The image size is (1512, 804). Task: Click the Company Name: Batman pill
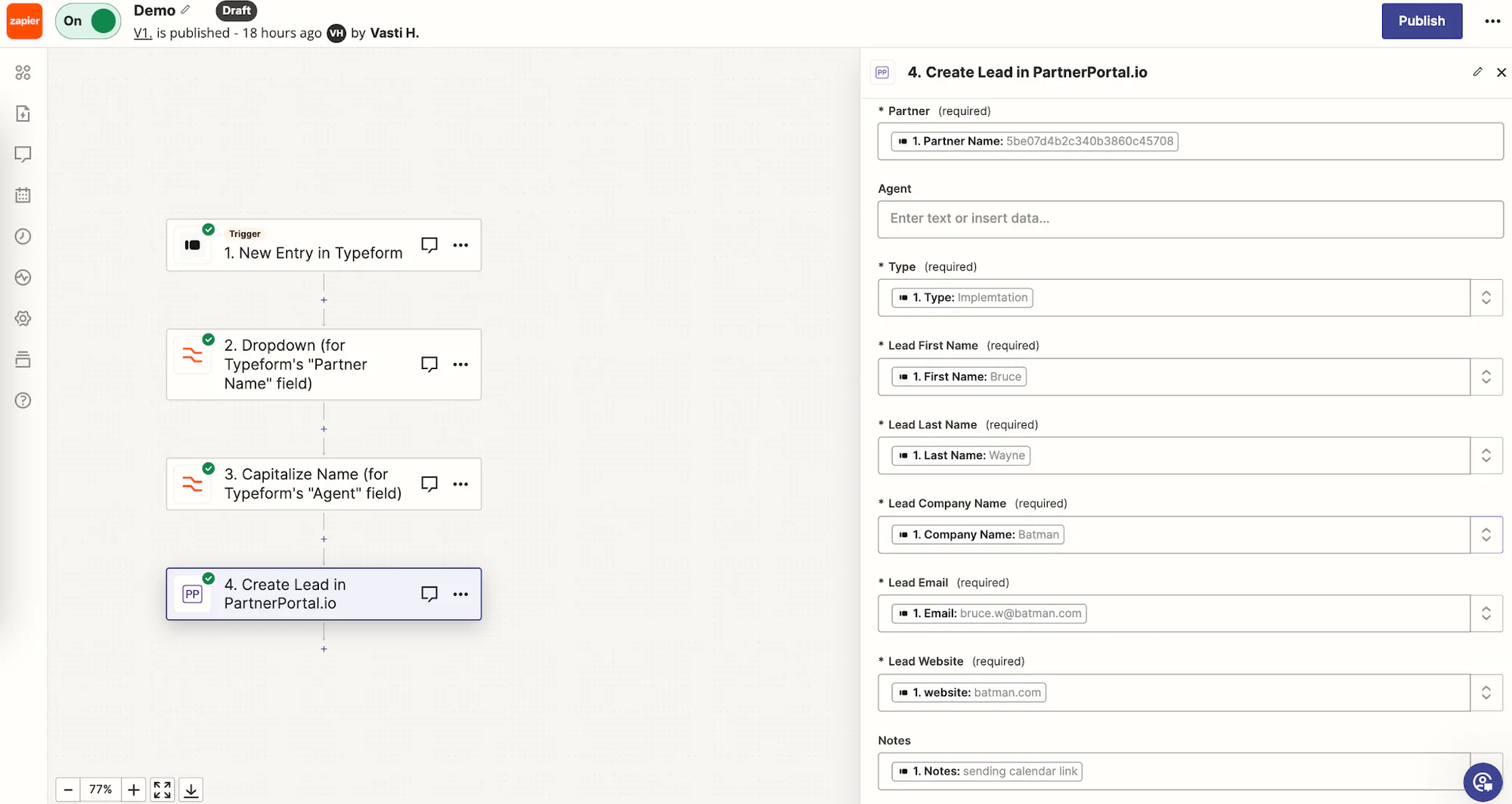click(978, 535)
